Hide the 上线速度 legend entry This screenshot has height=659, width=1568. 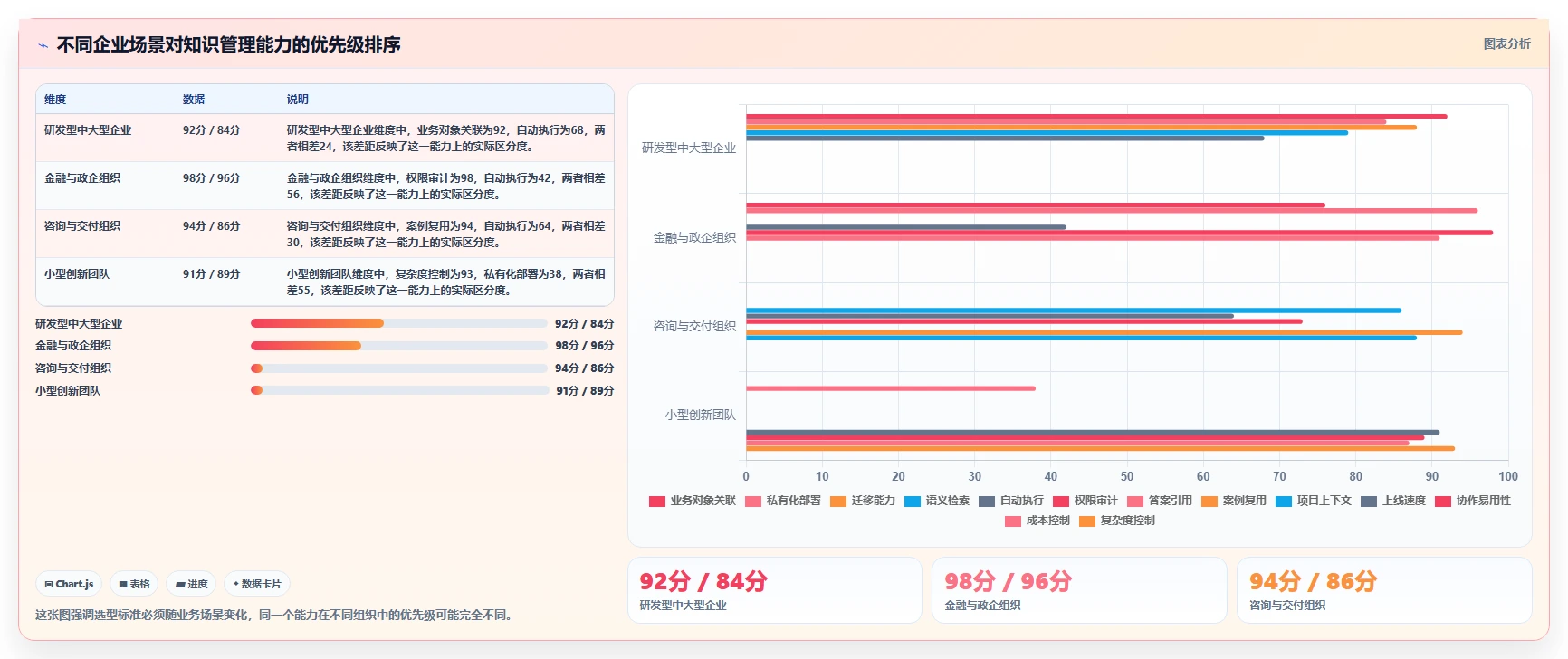(x=1393, y=501)
